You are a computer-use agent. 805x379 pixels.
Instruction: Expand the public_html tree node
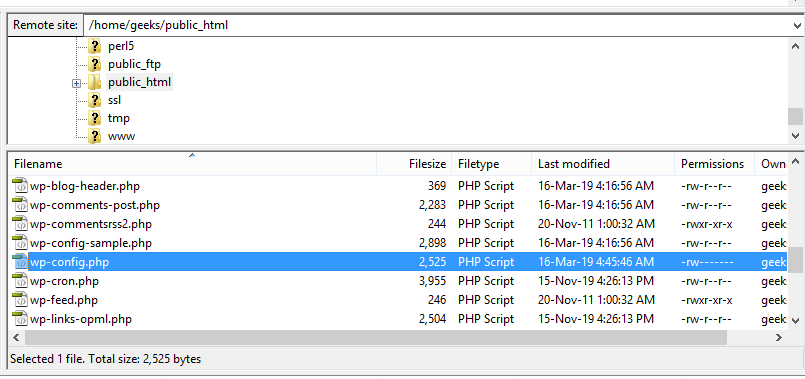(76, 83)
